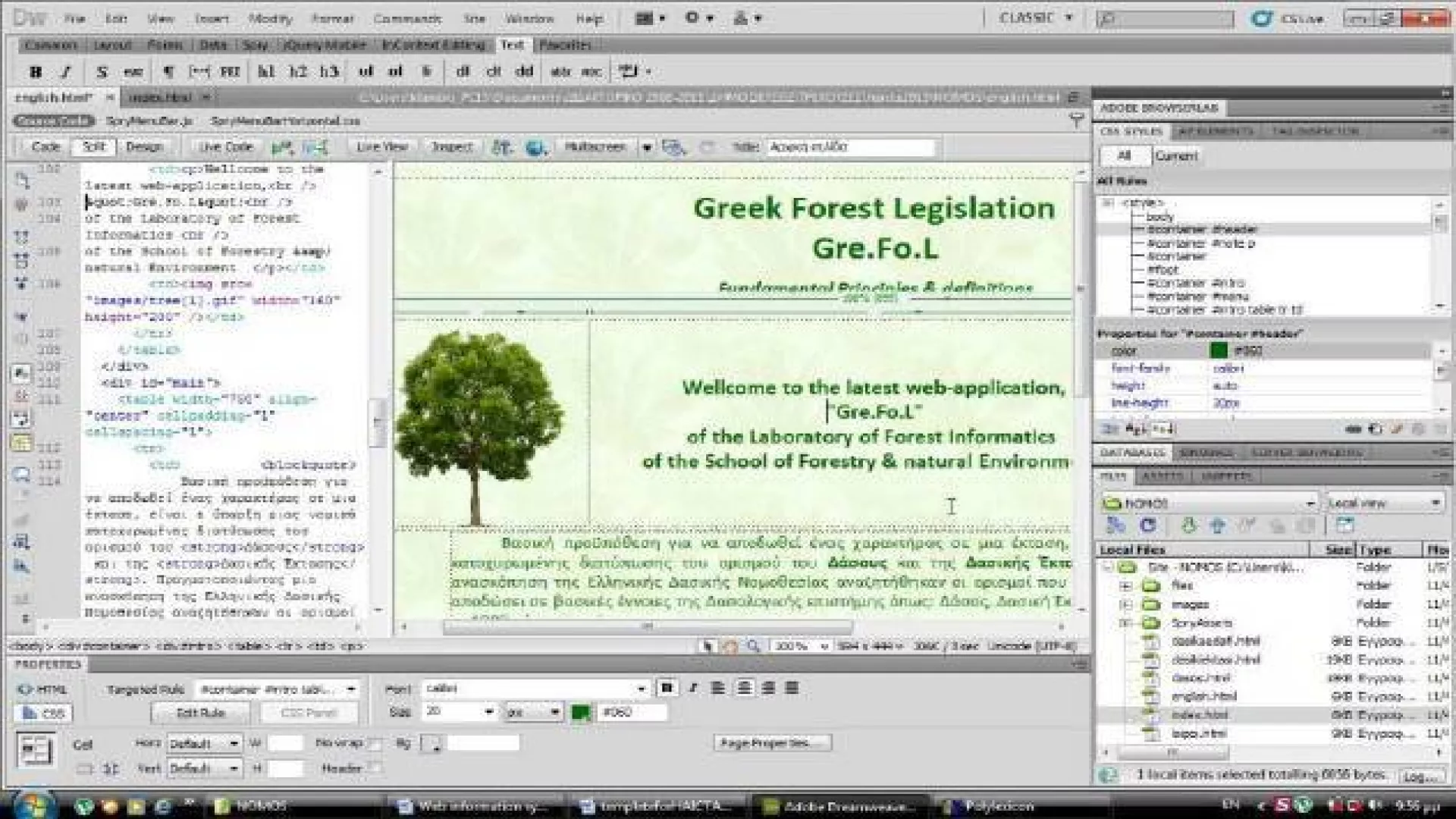Enable the No wrap checkbox
Screen dimensions: 1456x819
375,745
